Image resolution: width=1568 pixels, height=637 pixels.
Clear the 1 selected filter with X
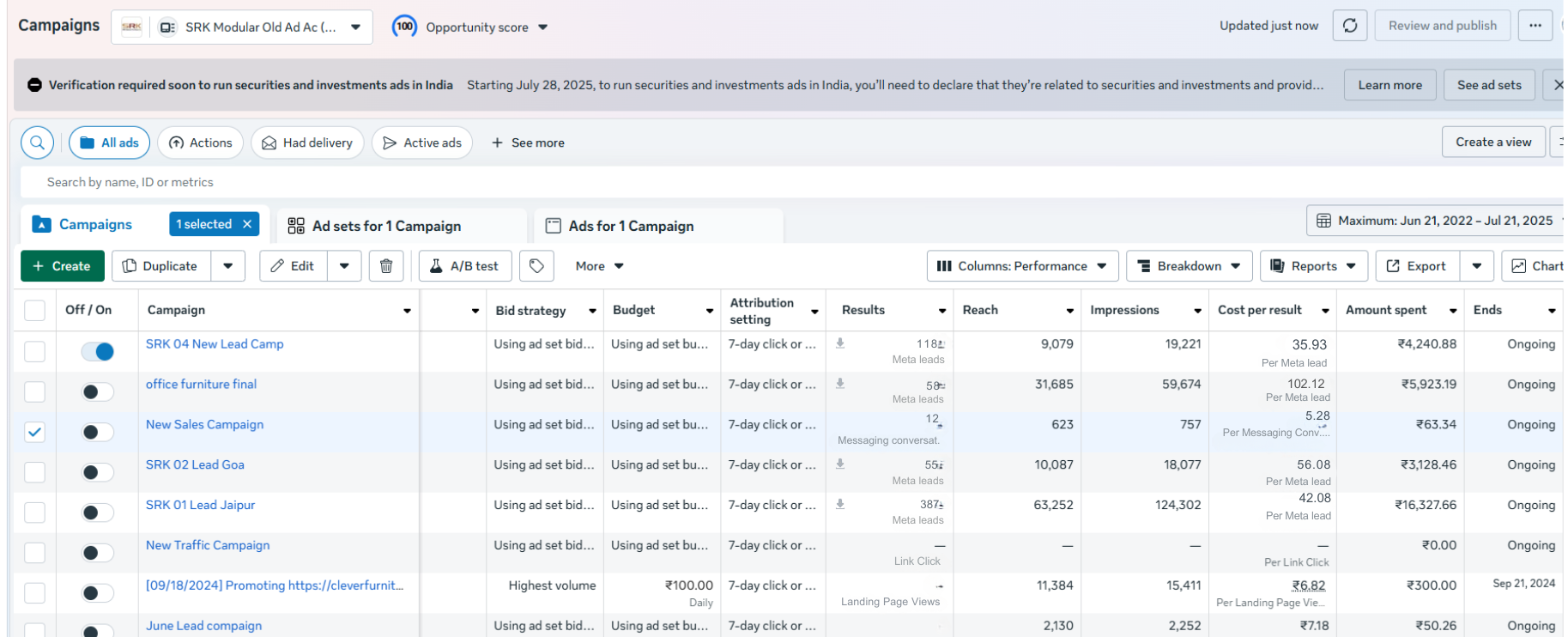point(247,224)
